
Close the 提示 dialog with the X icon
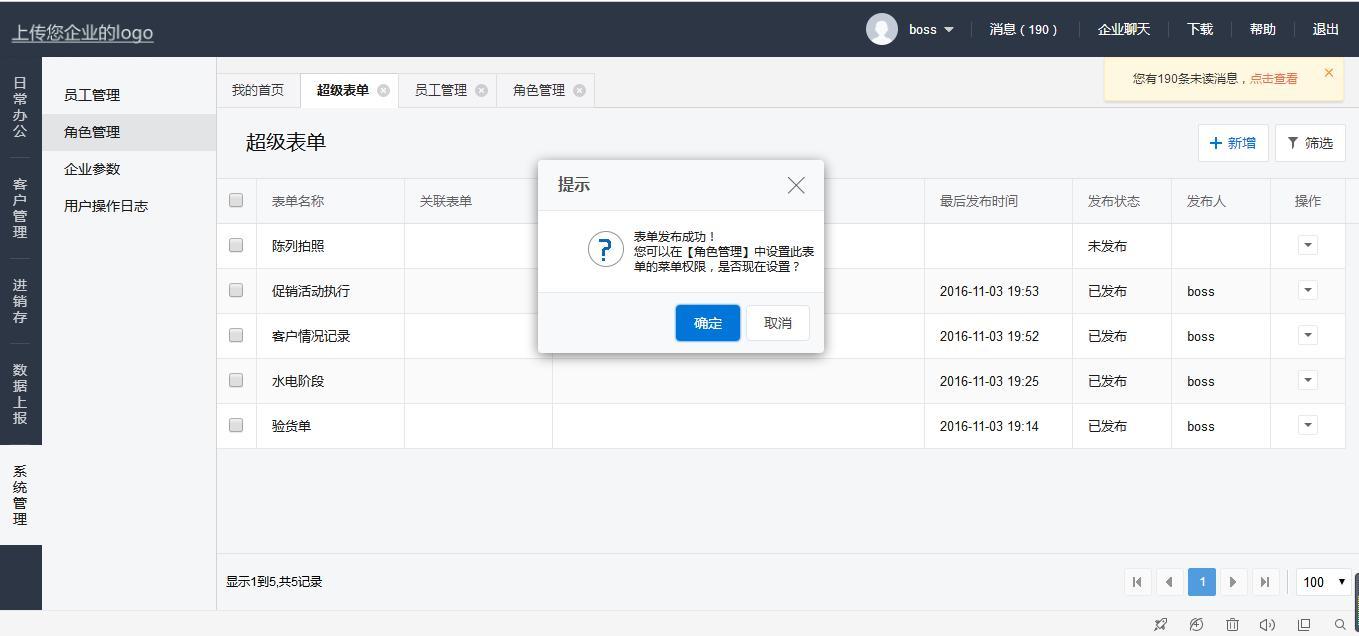796,185
